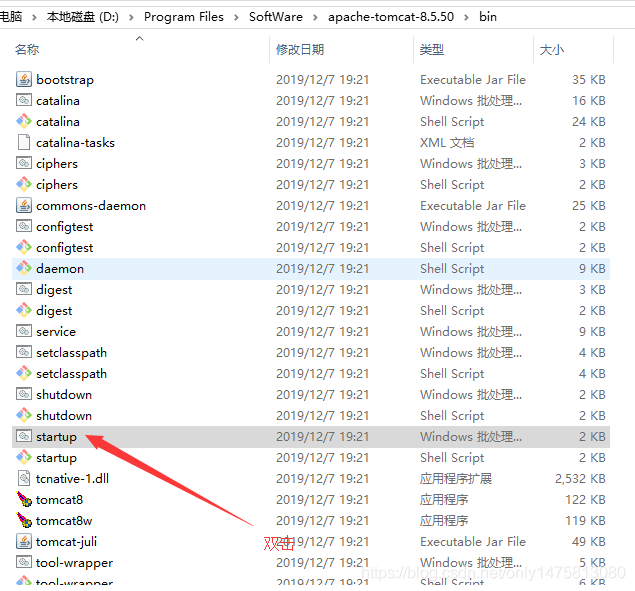The width and height of the screenshot is (635, 591).
Task: Select the bootstrap file name
Action: 65,80
